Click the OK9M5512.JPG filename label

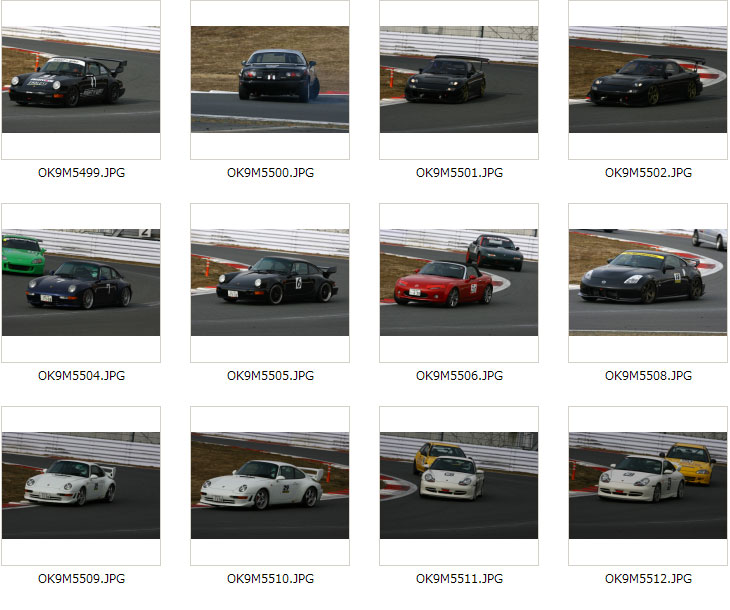click(649, 579)
